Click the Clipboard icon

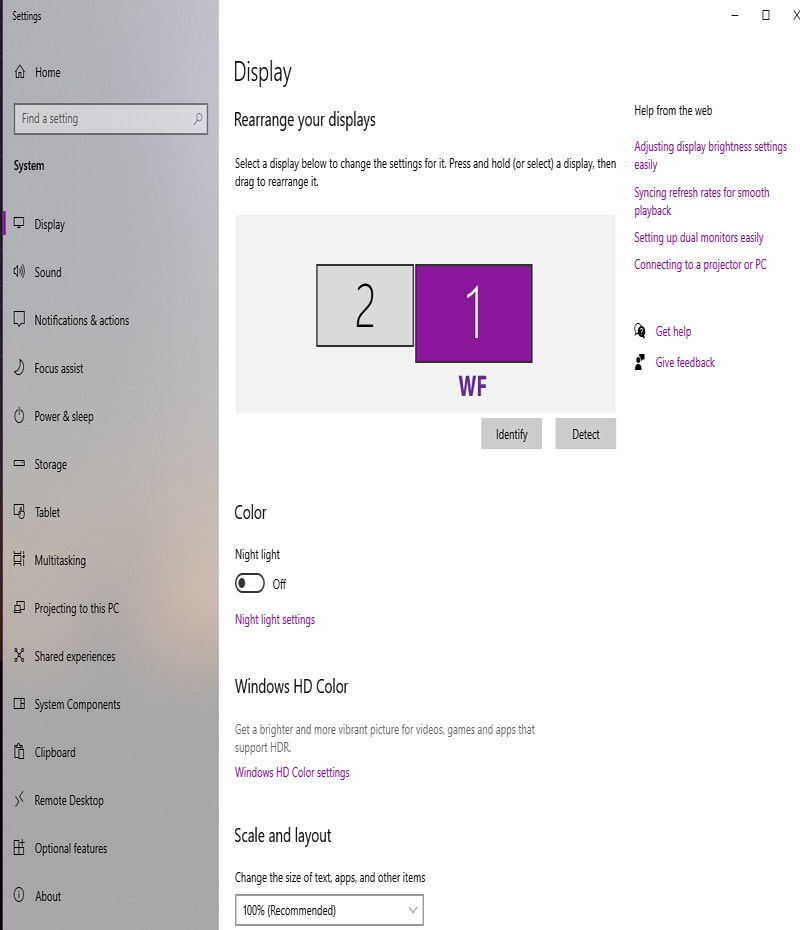pos(20,751)
